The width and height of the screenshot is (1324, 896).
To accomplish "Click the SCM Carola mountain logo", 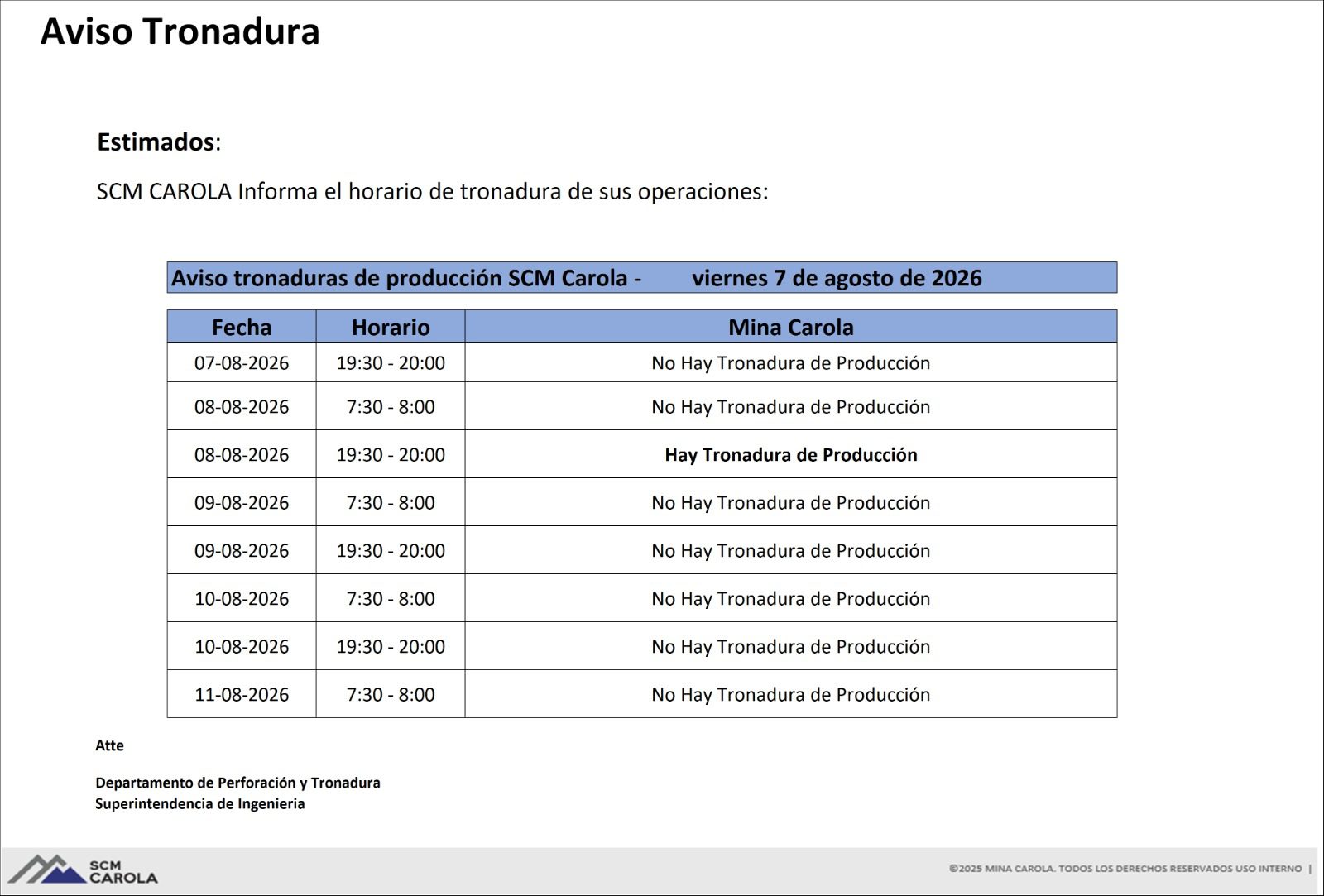I will [83, 870].
